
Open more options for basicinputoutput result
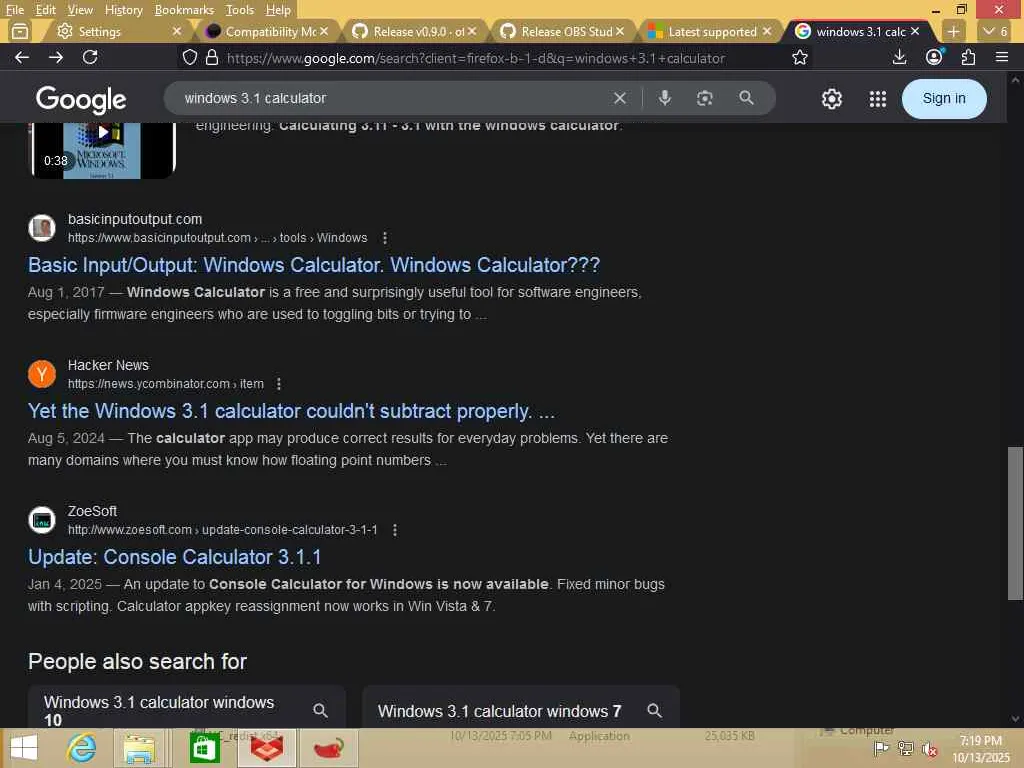coord(385,238)
